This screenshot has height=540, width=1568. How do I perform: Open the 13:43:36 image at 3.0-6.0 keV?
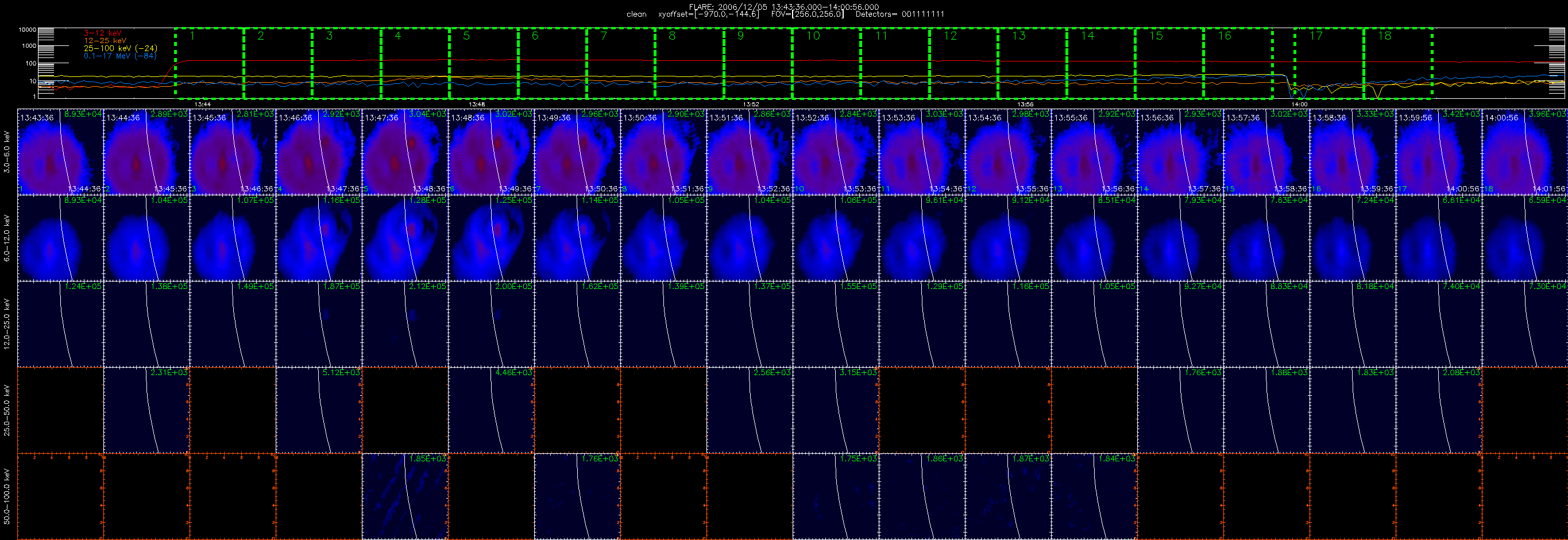(60, 152)
